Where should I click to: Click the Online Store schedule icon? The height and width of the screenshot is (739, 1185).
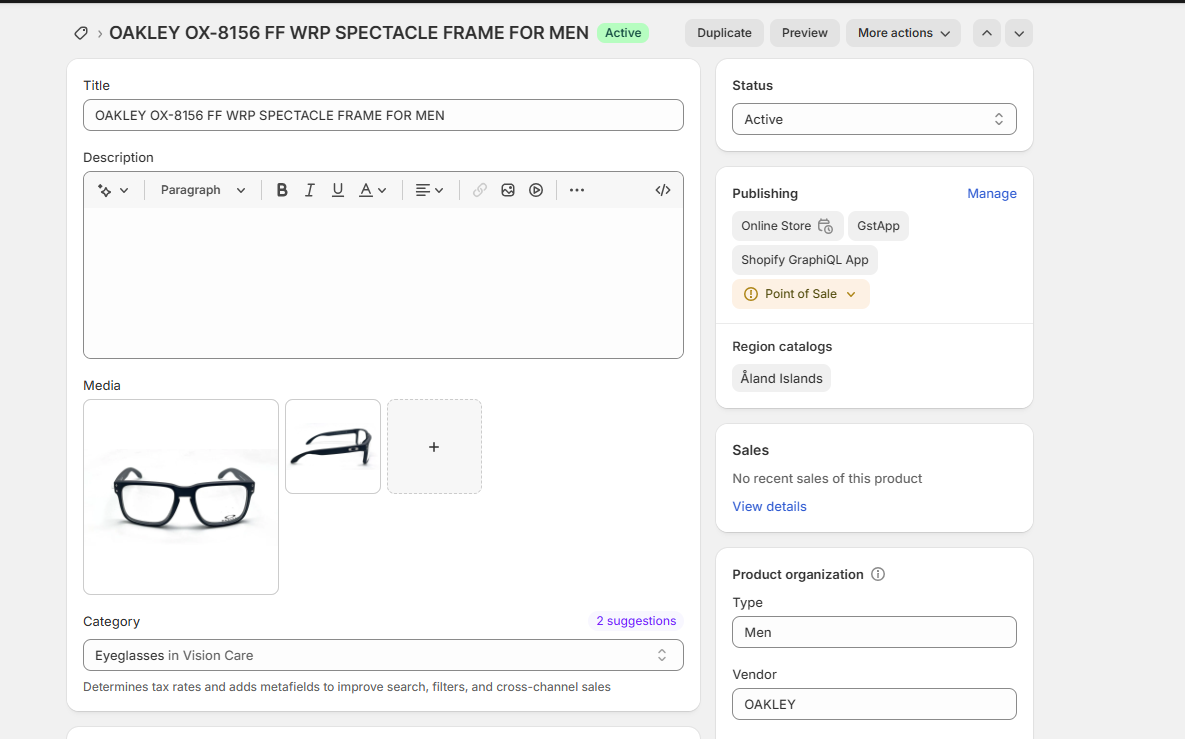pyautogui.click(x=825, y=226)
